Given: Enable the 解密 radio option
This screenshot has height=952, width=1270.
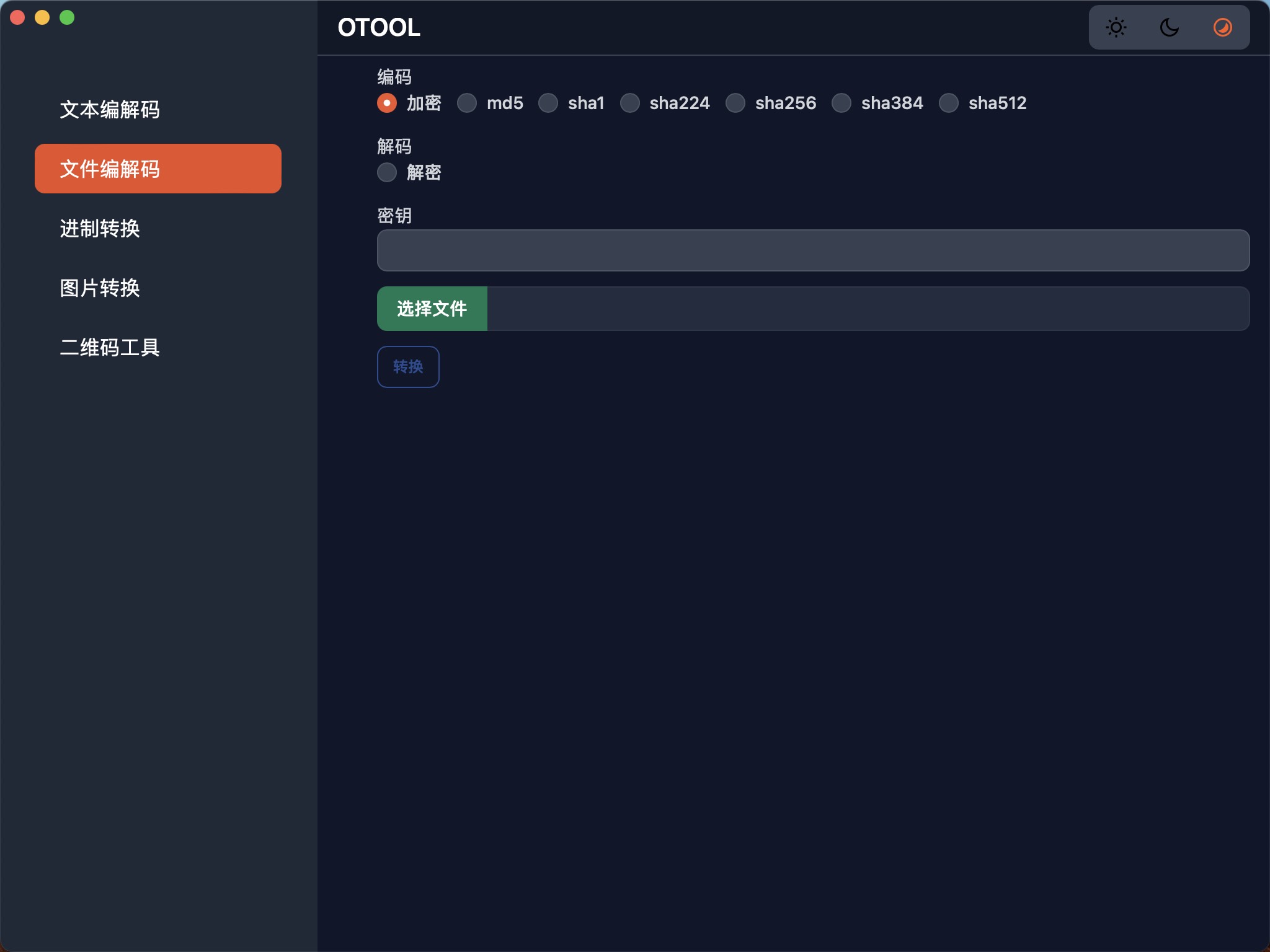Looking at the screenshot, I should 387,172.
